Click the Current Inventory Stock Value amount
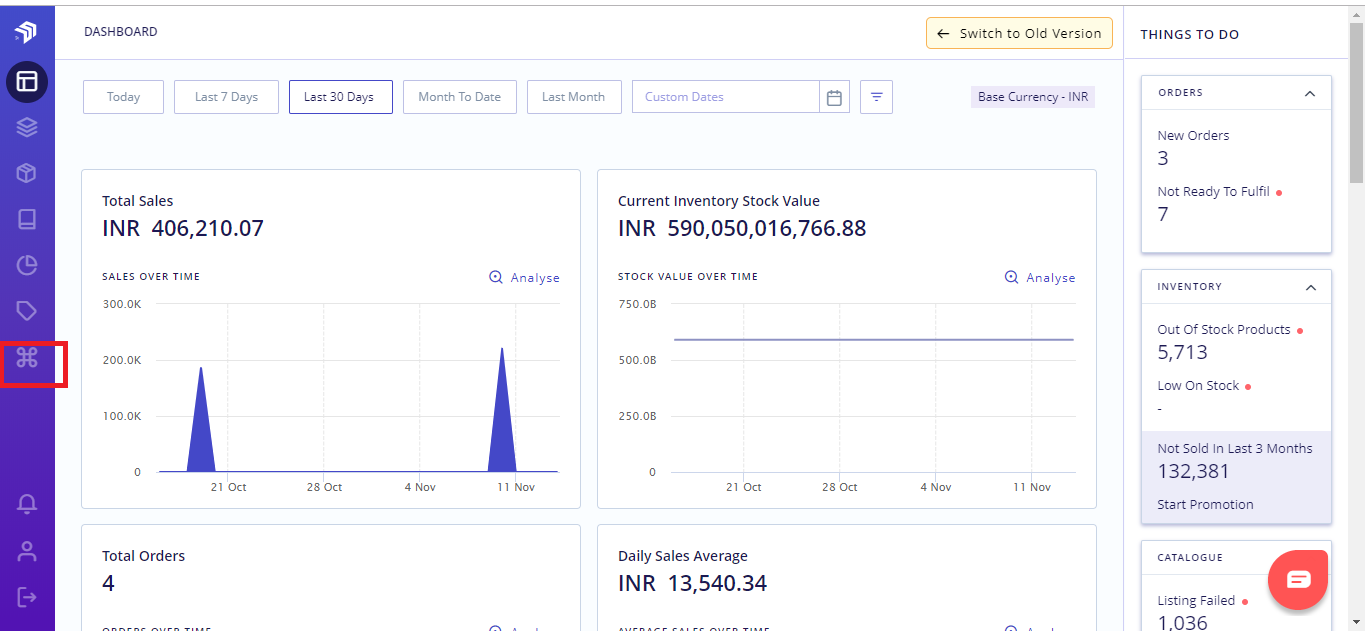1365x631 pixels. [x=742, y=228]
